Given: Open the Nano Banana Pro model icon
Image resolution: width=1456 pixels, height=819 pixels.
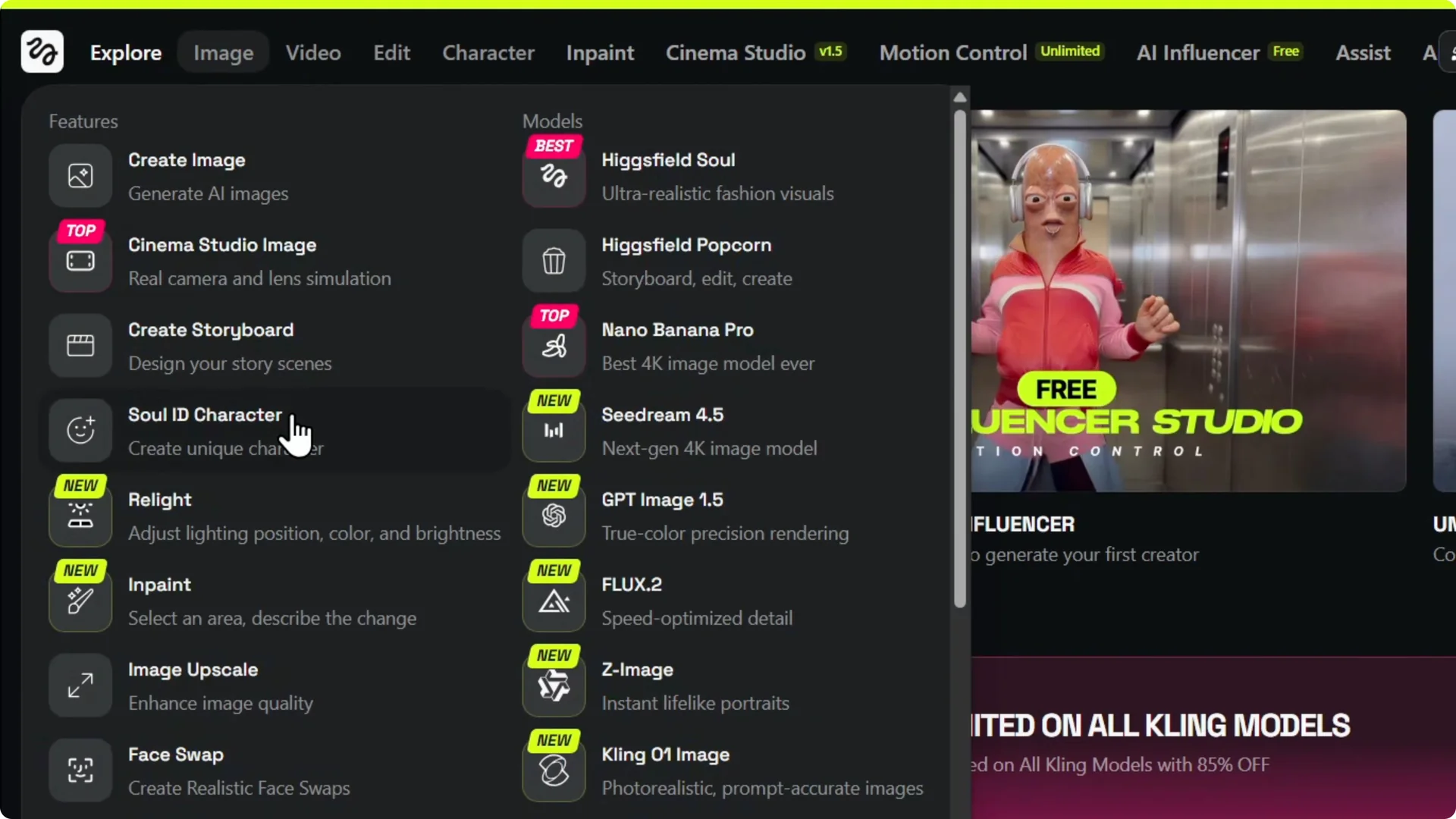Looking at the screenshot, I should [554, 345].
